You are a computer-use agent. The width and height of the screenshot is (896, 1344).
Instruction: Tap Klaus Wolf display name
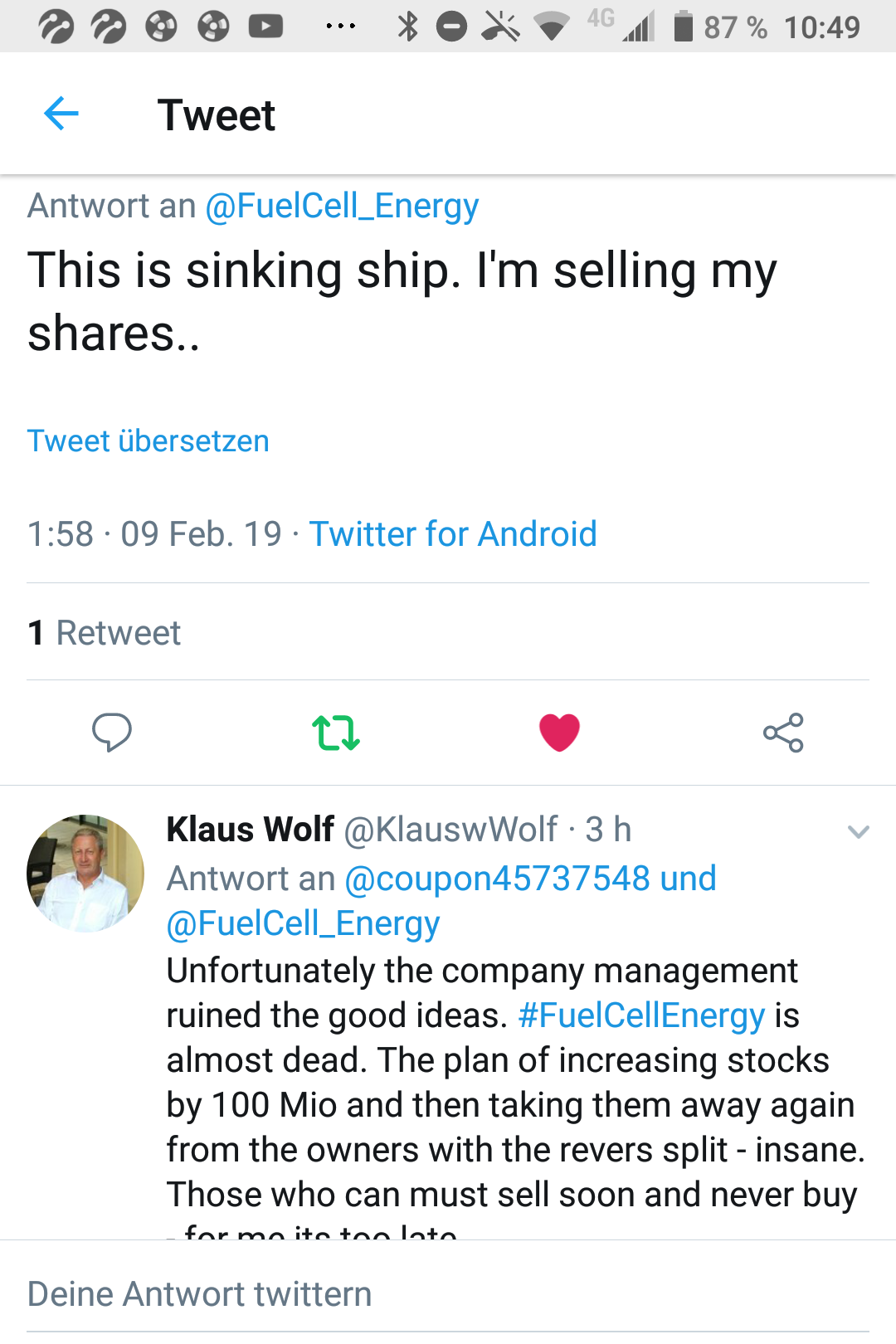click(251, 830)
